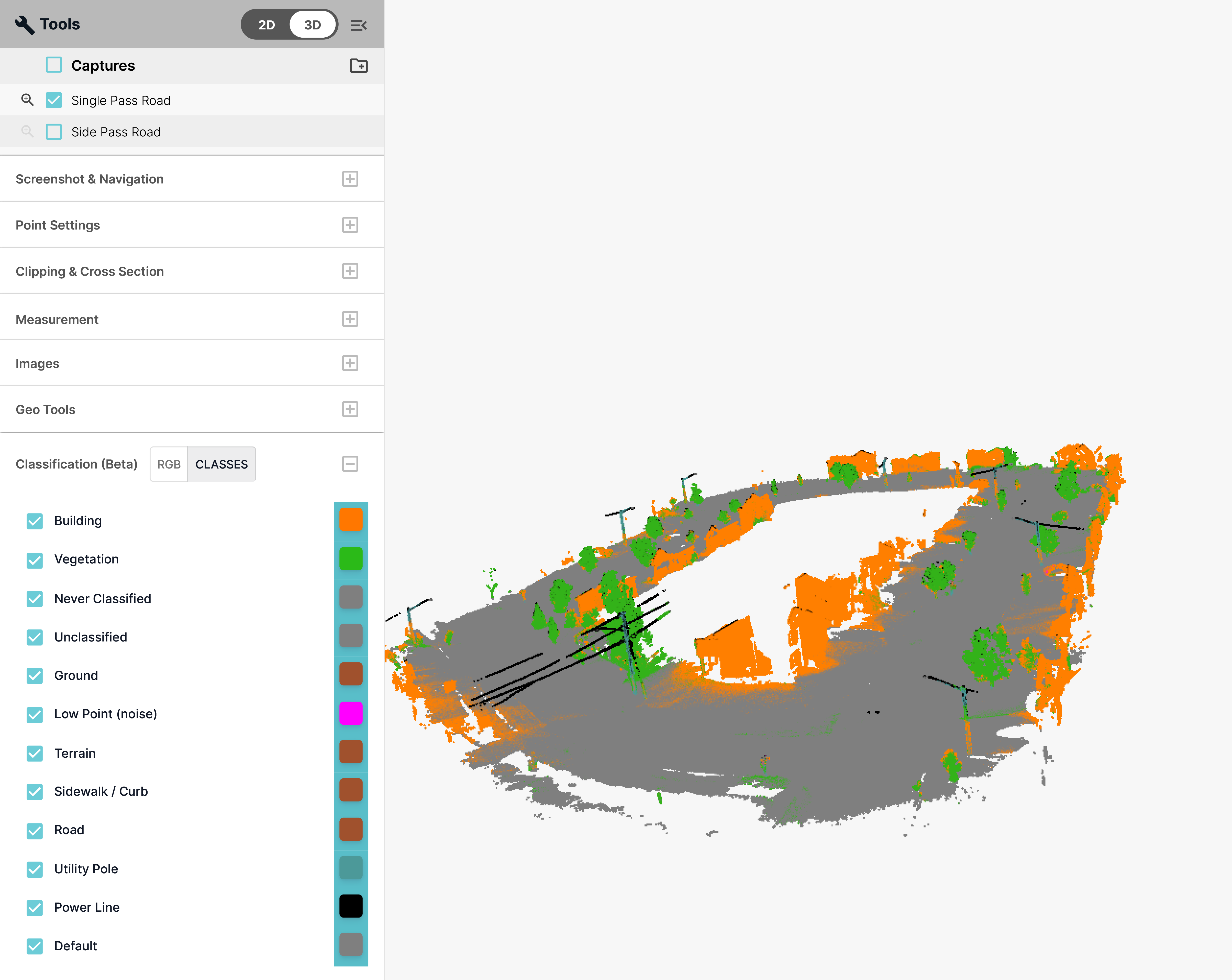The width and height of the screenshot is (1232, 980).
Task: Toggle the Power Line class checkbox
Action: click(35, 907)
